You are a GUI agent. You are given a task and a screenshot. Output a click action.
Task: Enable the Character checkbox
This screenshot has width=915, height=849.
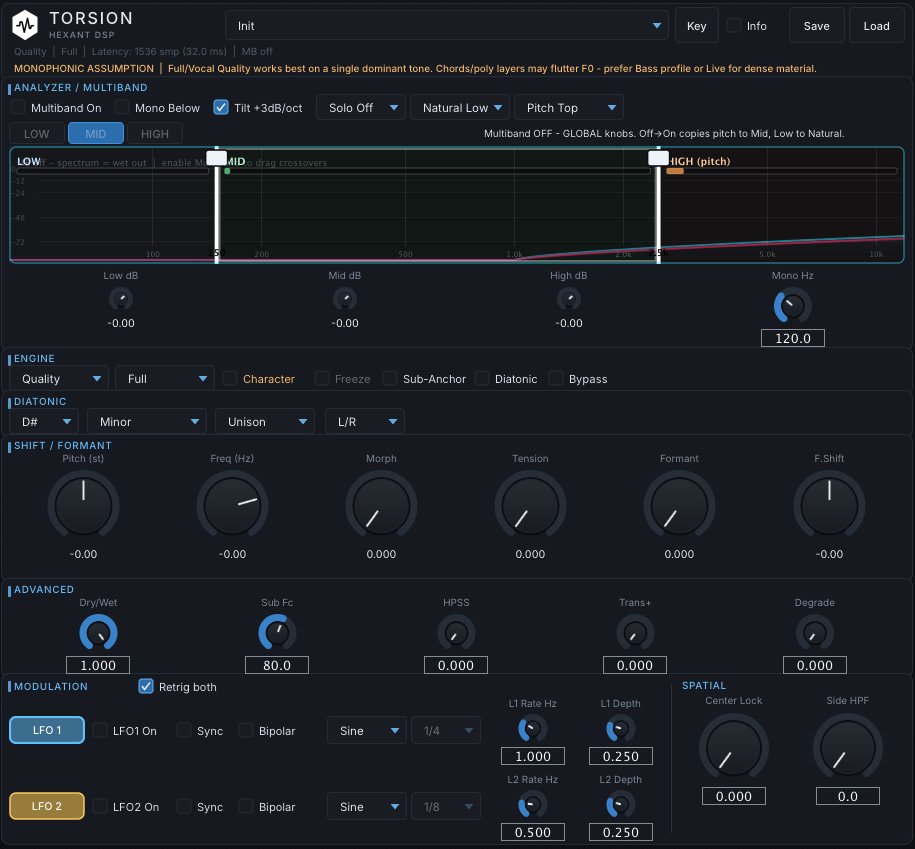(230, 379)
